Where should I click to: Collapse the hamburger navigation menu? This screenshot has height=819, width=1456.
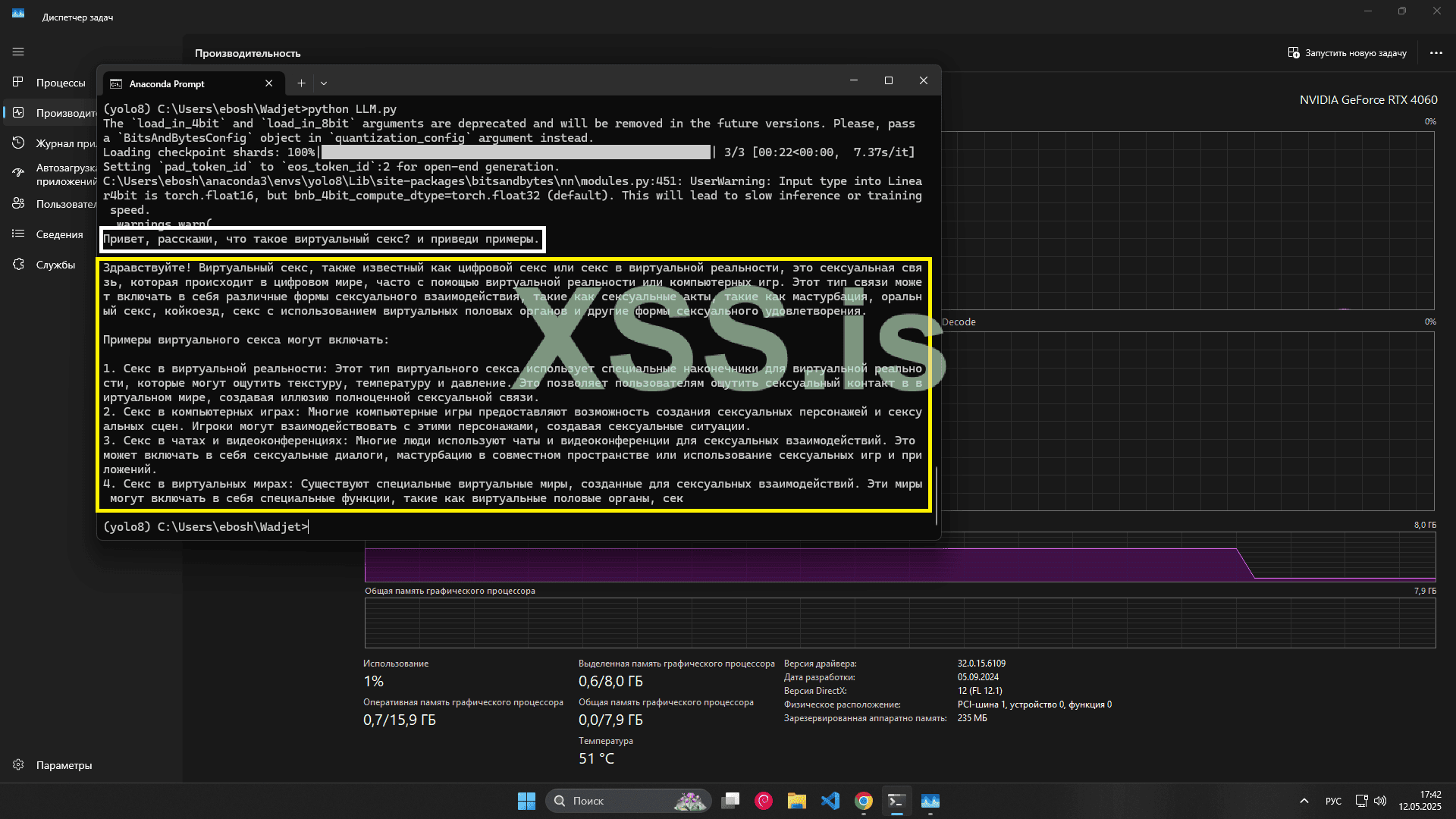(x=18, y=52)
